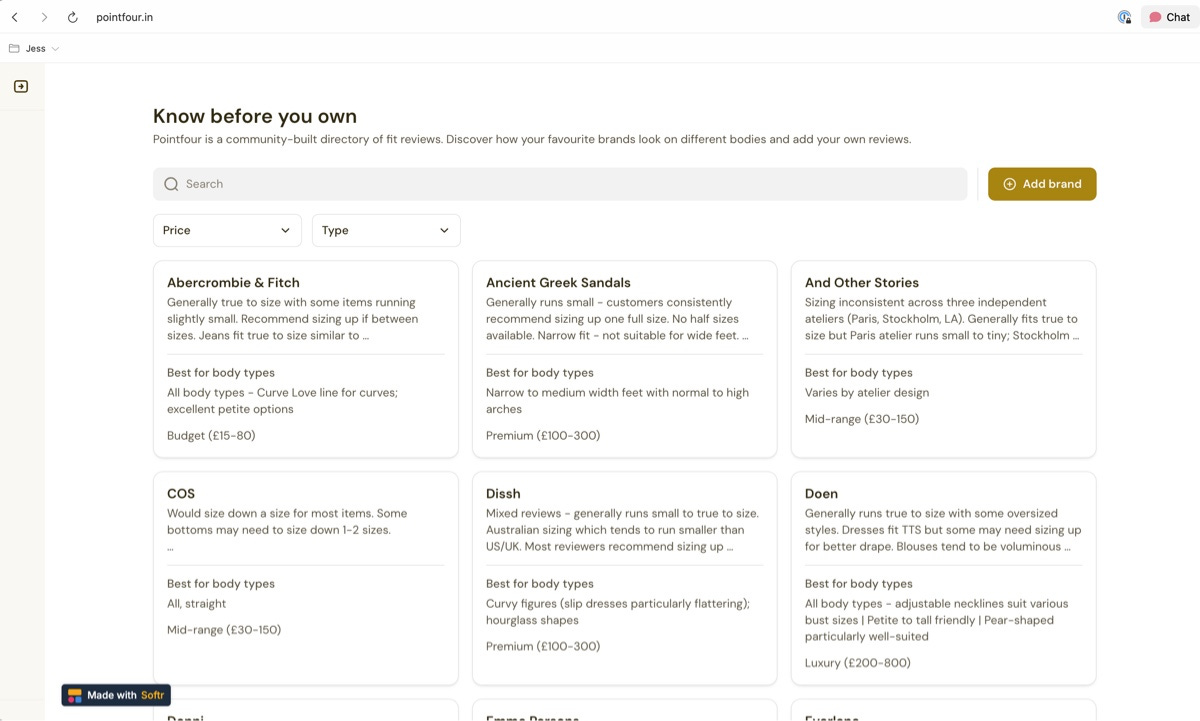Click 'Premium (£100-300)' on Dissh card
Screen dimensions: 1200x721
pyautogui.click(x=543, y=646)
